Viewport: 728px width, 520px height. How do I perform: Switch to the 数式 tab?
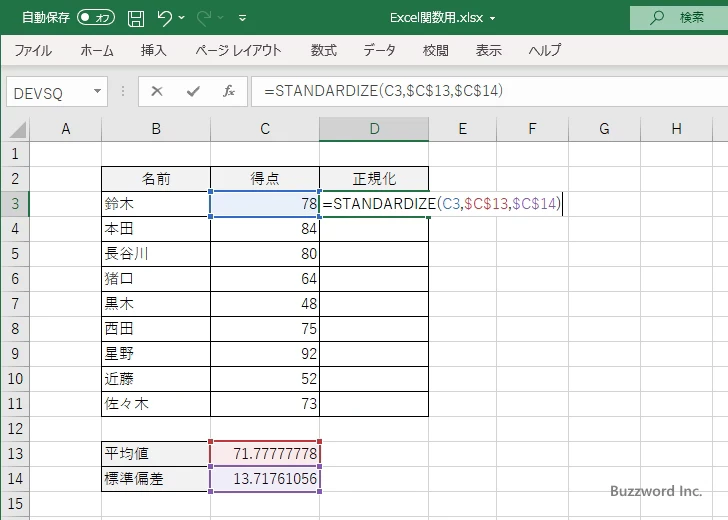[324, 50]
